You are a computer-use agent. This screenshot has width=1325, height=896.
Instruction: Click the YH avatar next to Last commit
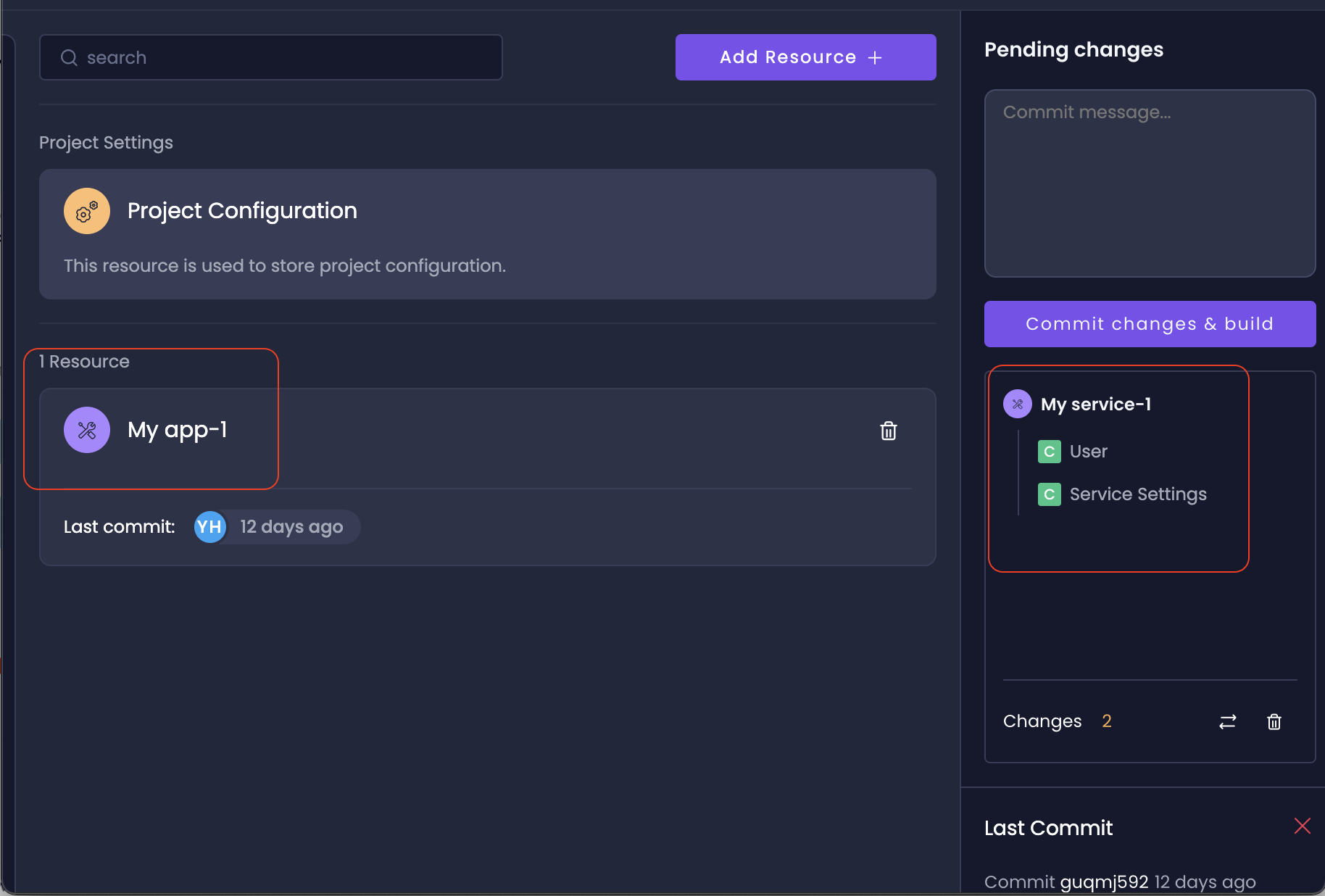tap(209, 527)
